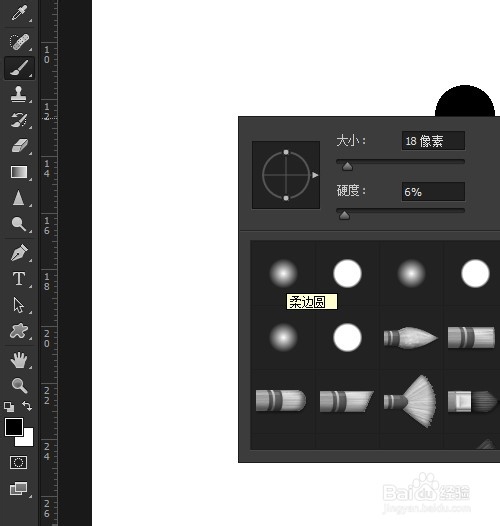Select the Zoom magnifier tool
The image size is (500, 526).
point(19,386)
